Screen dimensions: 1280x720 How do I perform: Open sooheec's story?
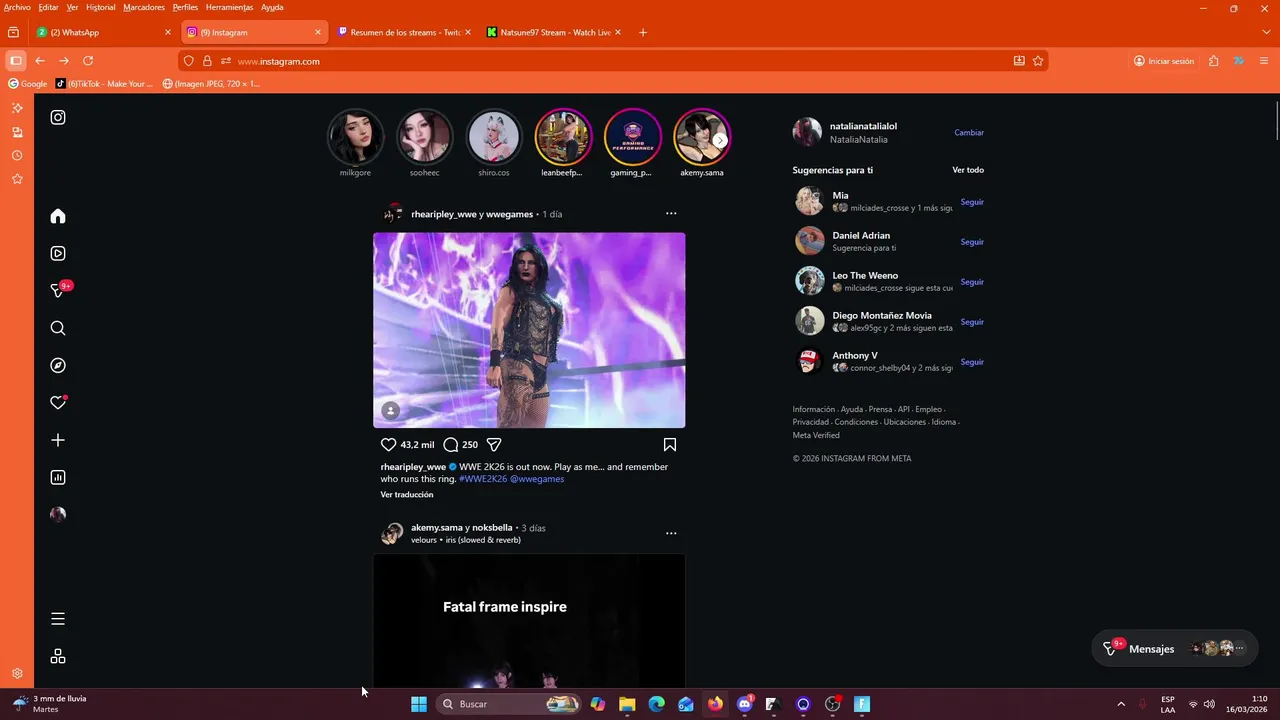[x=424, y=137]
